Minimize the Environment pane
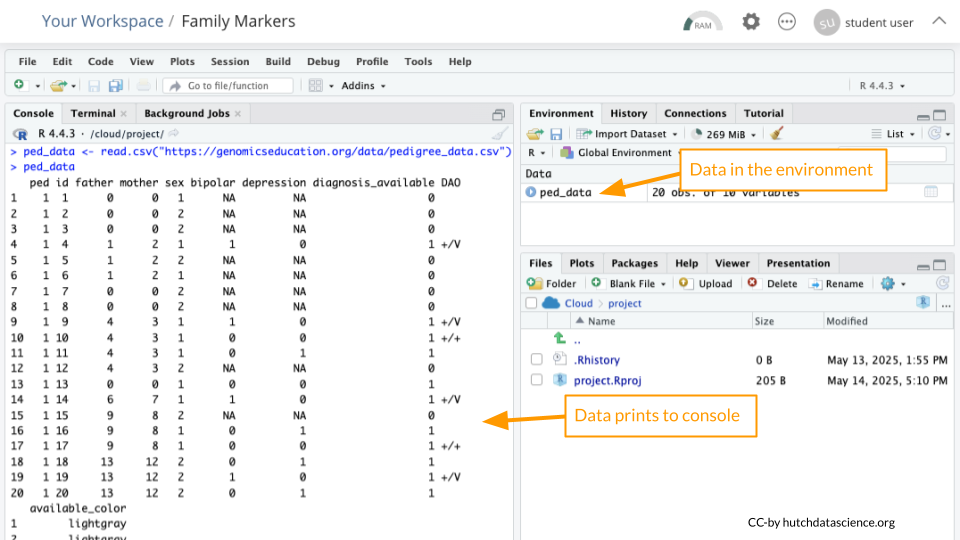 (x=923, y=116)
